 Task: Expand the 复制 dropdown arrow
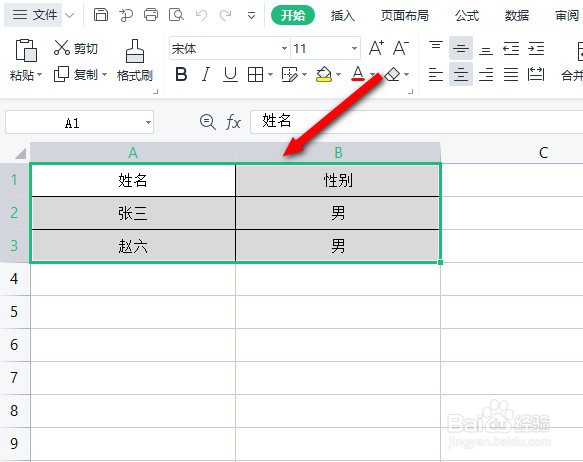[104, 74]
